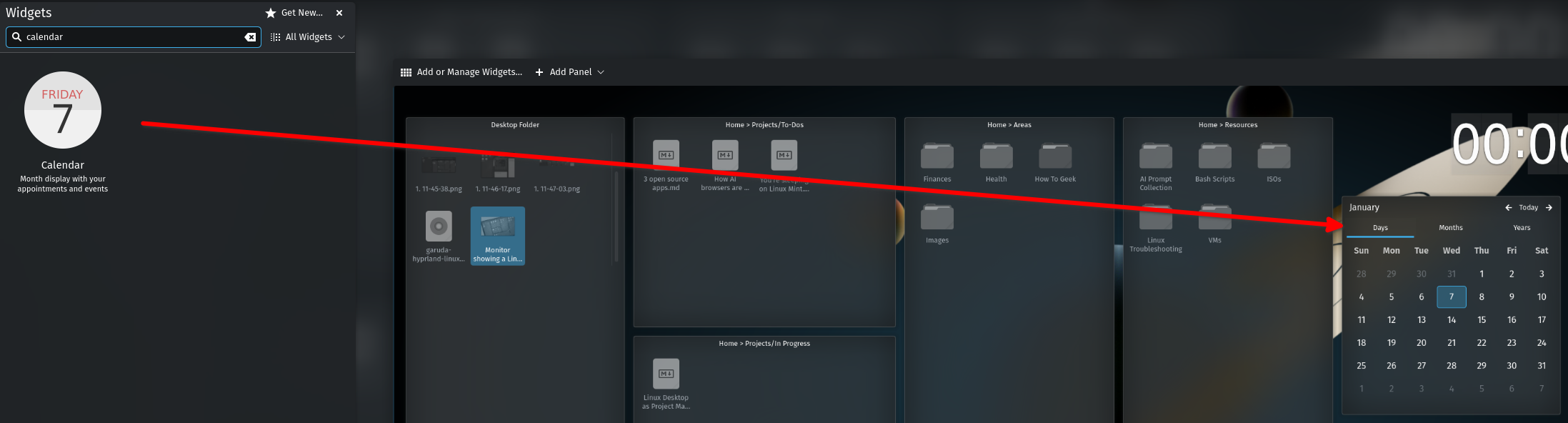Select January 31 in calendar

1542,366
